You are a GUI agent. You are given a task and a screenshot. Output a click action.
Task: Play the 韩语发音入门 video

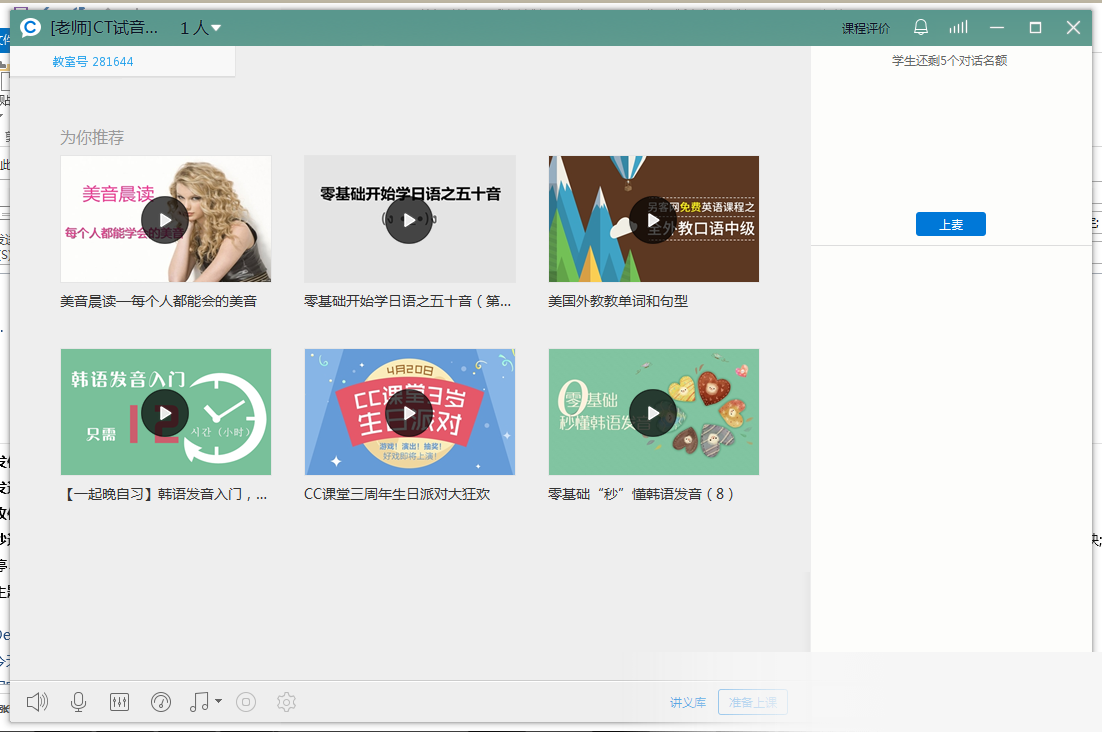coord(165,413)
